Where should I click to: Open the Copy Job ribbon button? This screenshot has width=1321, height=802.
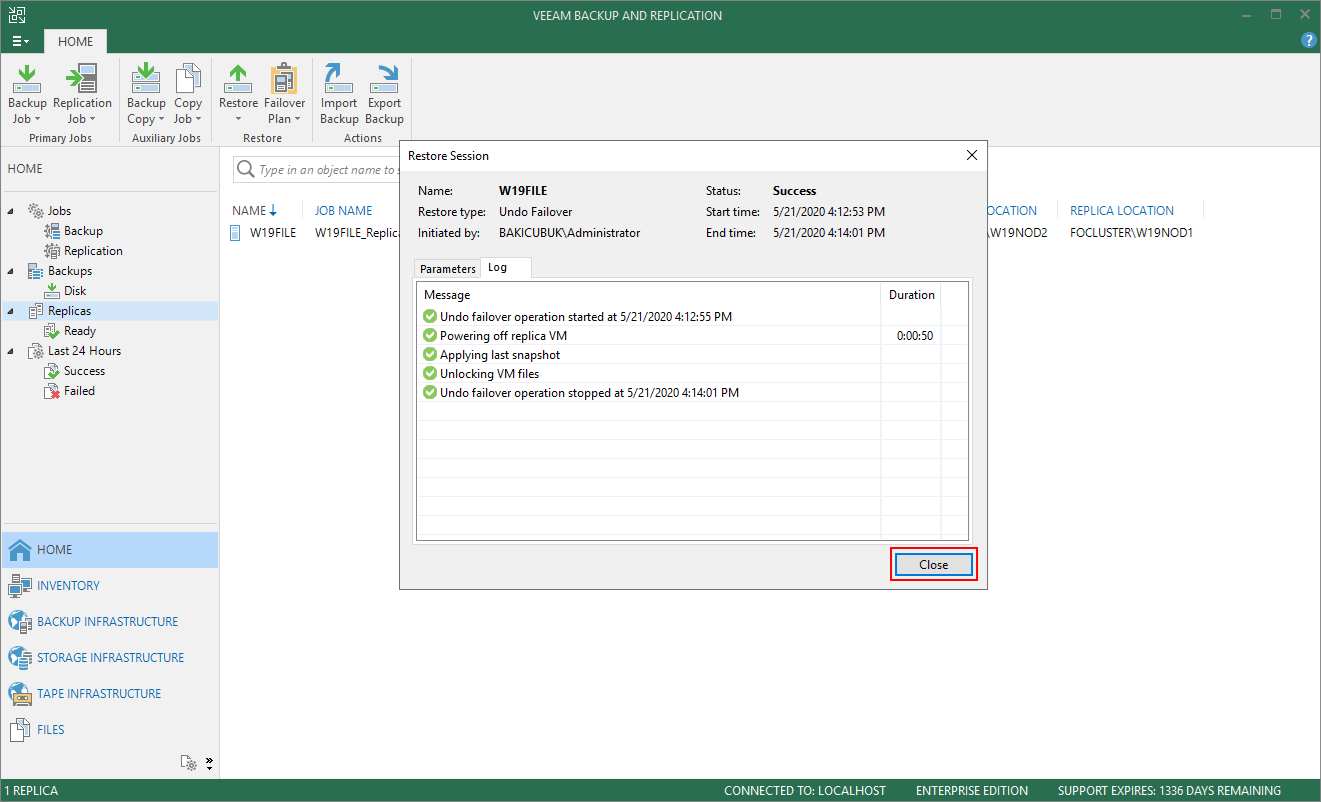click(188, 95)
